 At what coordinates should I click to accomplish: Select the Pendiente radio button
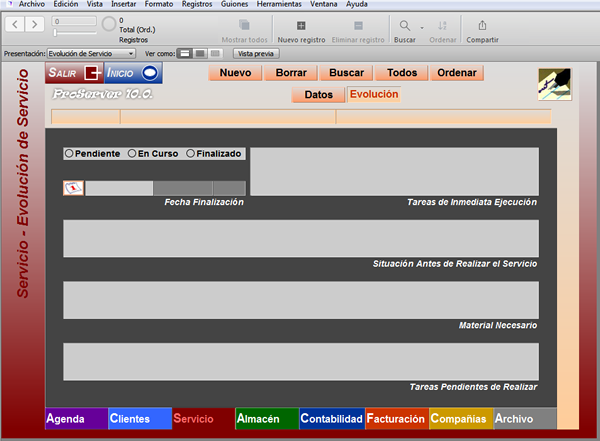pyautogui.click(x=69, y=154)
